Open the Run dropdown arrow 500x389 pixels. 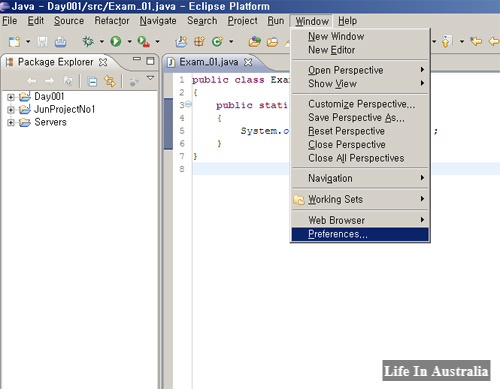pyautogui.click(x=129, y=42)
